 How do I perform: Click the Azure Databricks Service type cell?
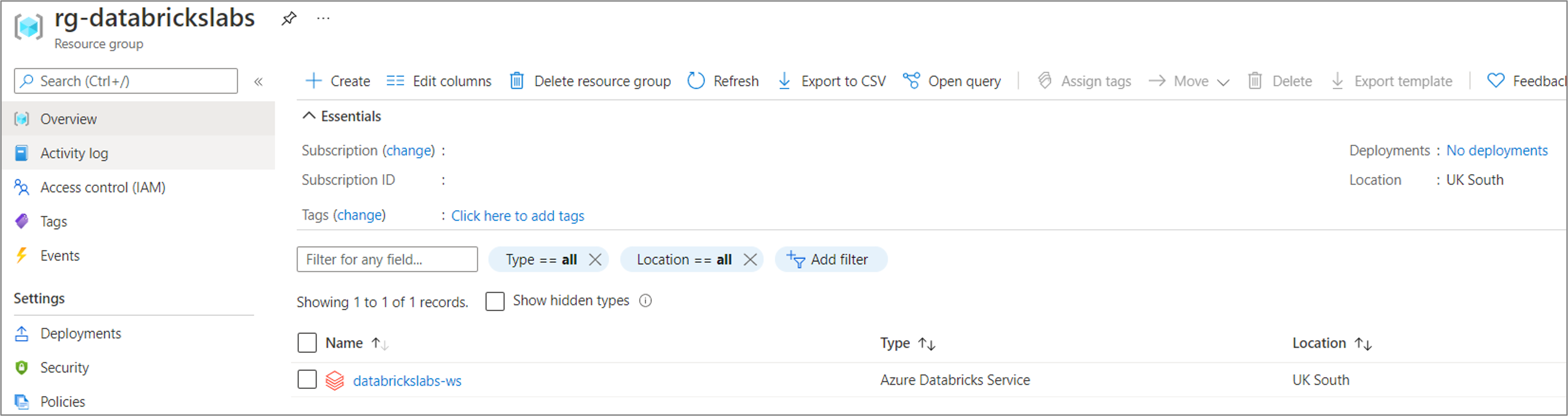pos(955,379)
